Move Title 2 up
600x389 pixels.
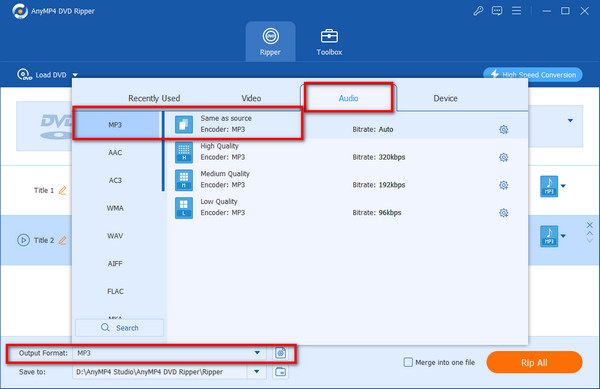click(x=590, y=233)
